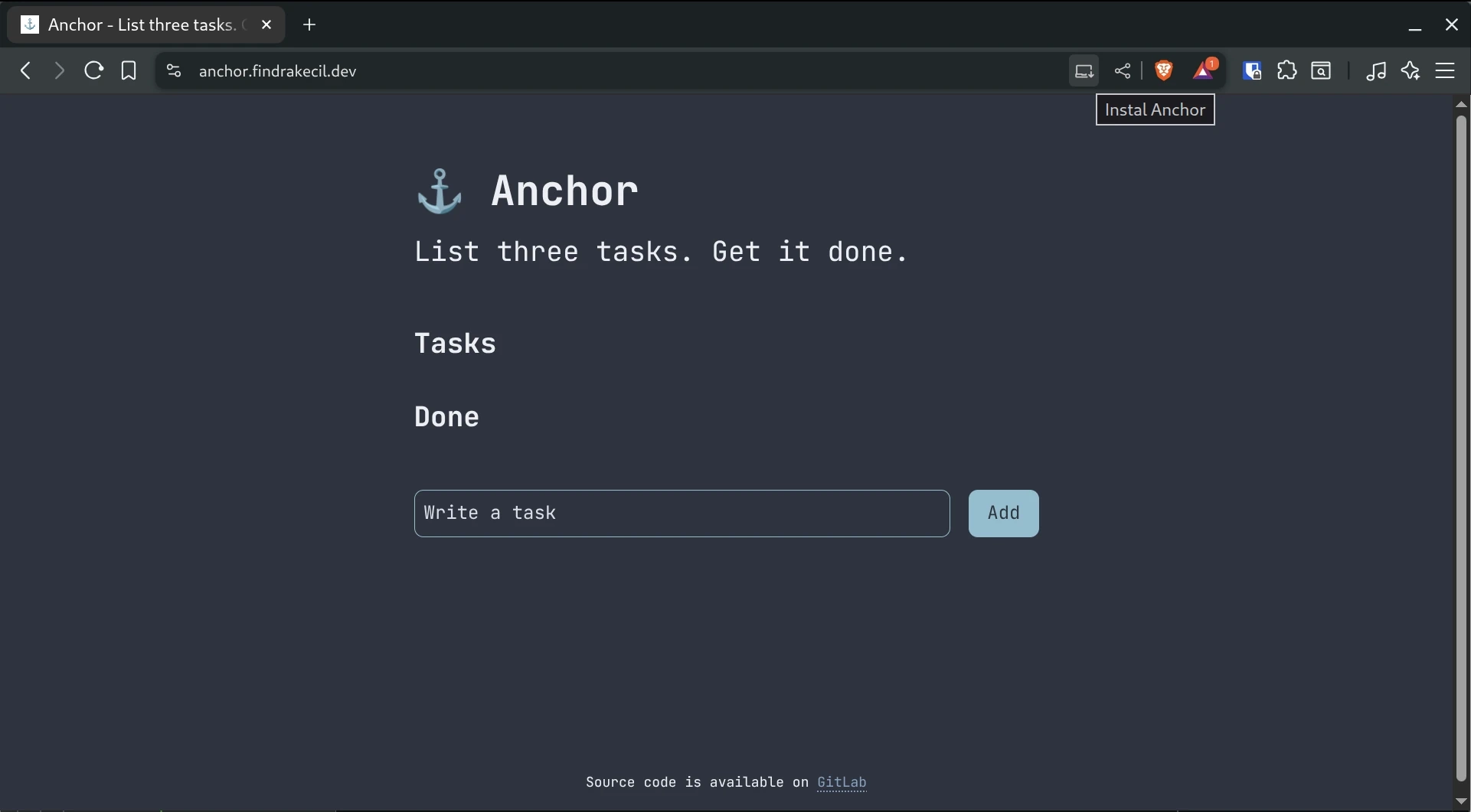Open the media playback controls
The width and height of the screenshot is (1471, 812).
(x=1376, y=70)
